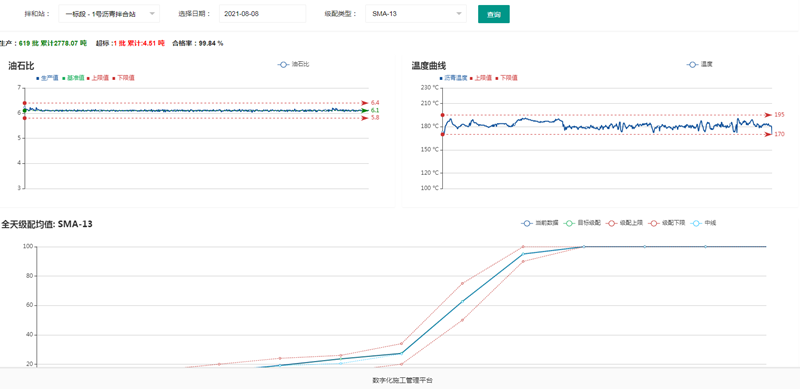Select the 温度曲线 chart title

(x=429, y=65)
